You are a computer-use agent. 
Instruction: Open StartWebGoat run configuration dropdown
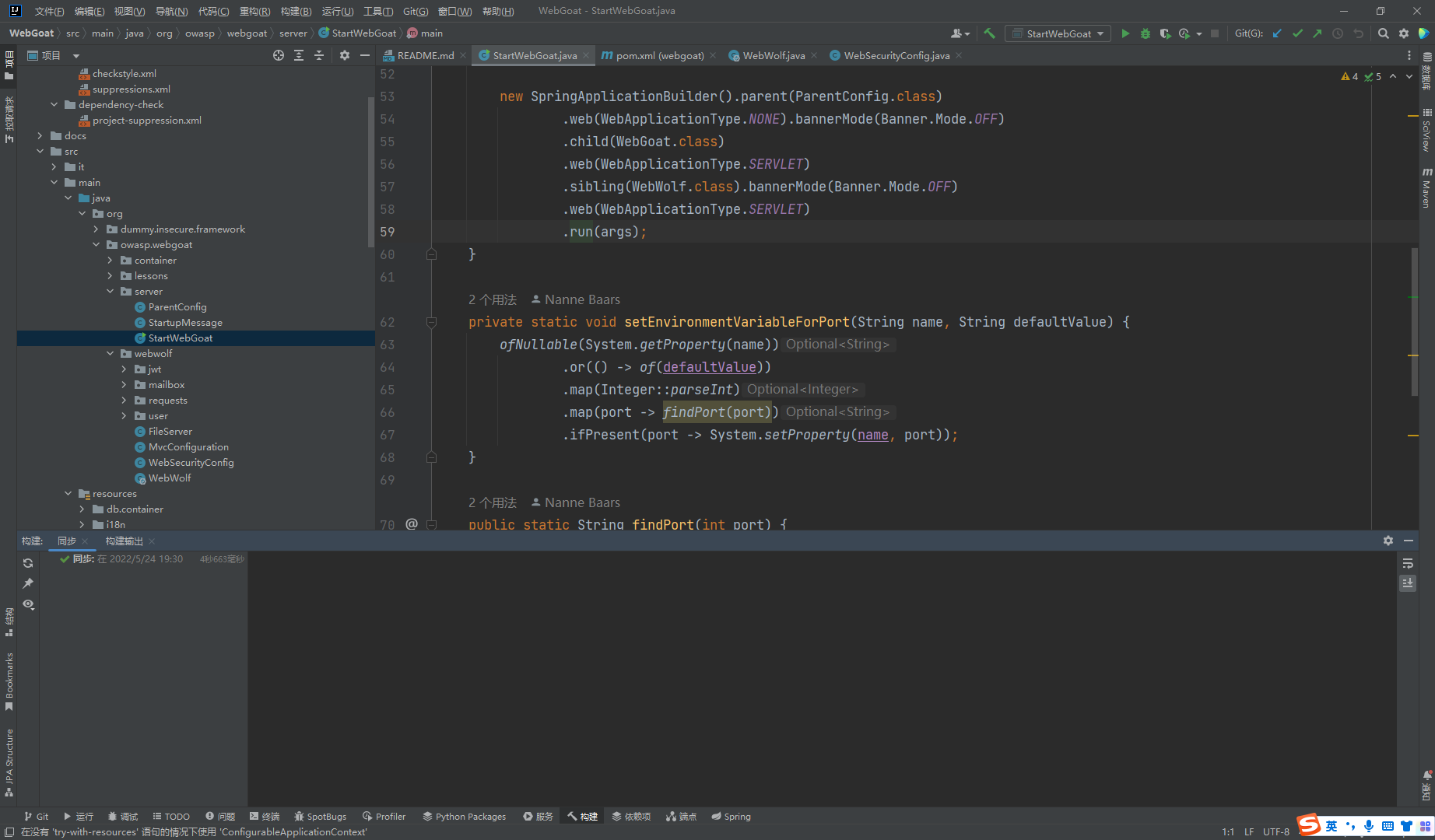coord(1058,33)
